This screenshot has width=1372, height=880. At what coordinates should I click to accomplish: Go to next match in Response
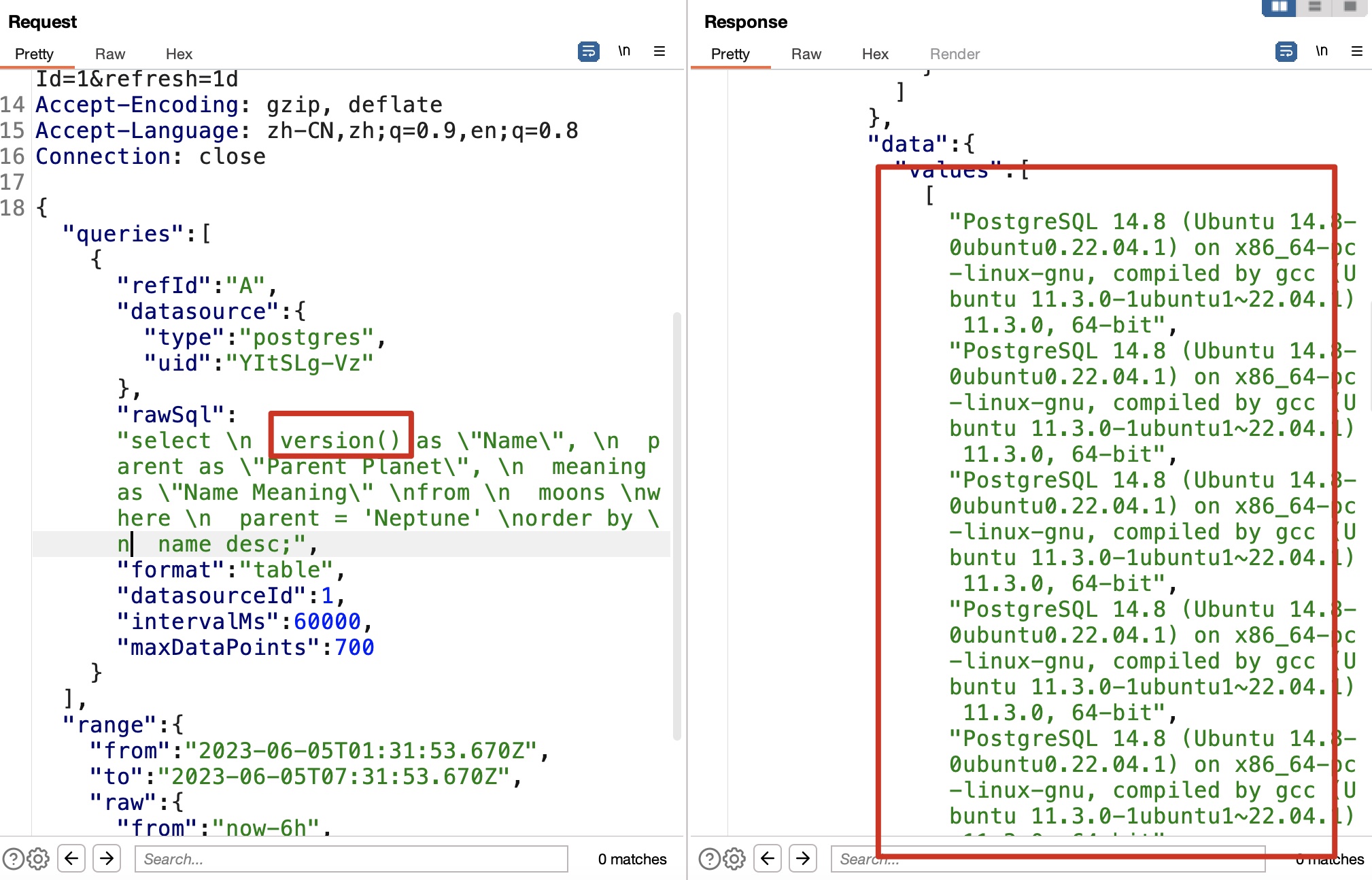click(x=803, y=858)
